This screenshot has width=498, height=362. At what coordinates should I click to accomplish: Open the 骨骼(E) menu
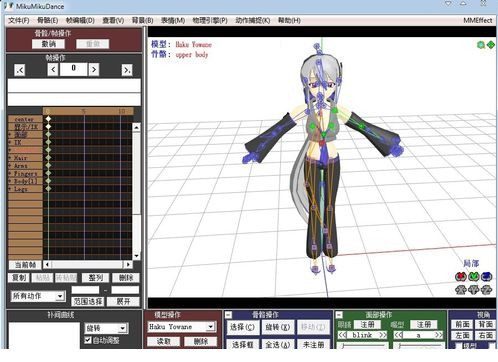[48, 21]
